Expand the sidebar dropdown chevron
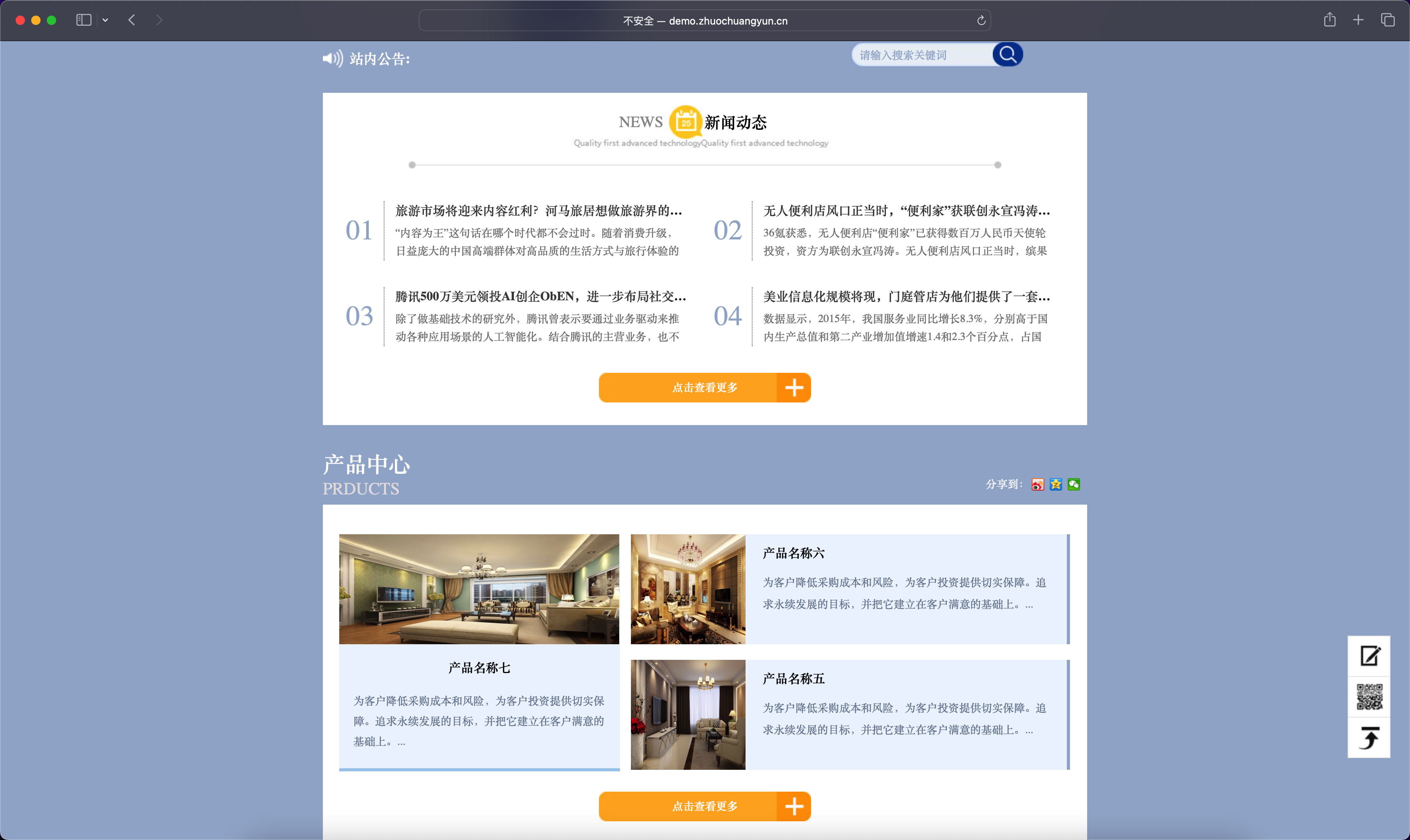The image size is (1410, 840). pyautogui.click(x=105, y=20)
